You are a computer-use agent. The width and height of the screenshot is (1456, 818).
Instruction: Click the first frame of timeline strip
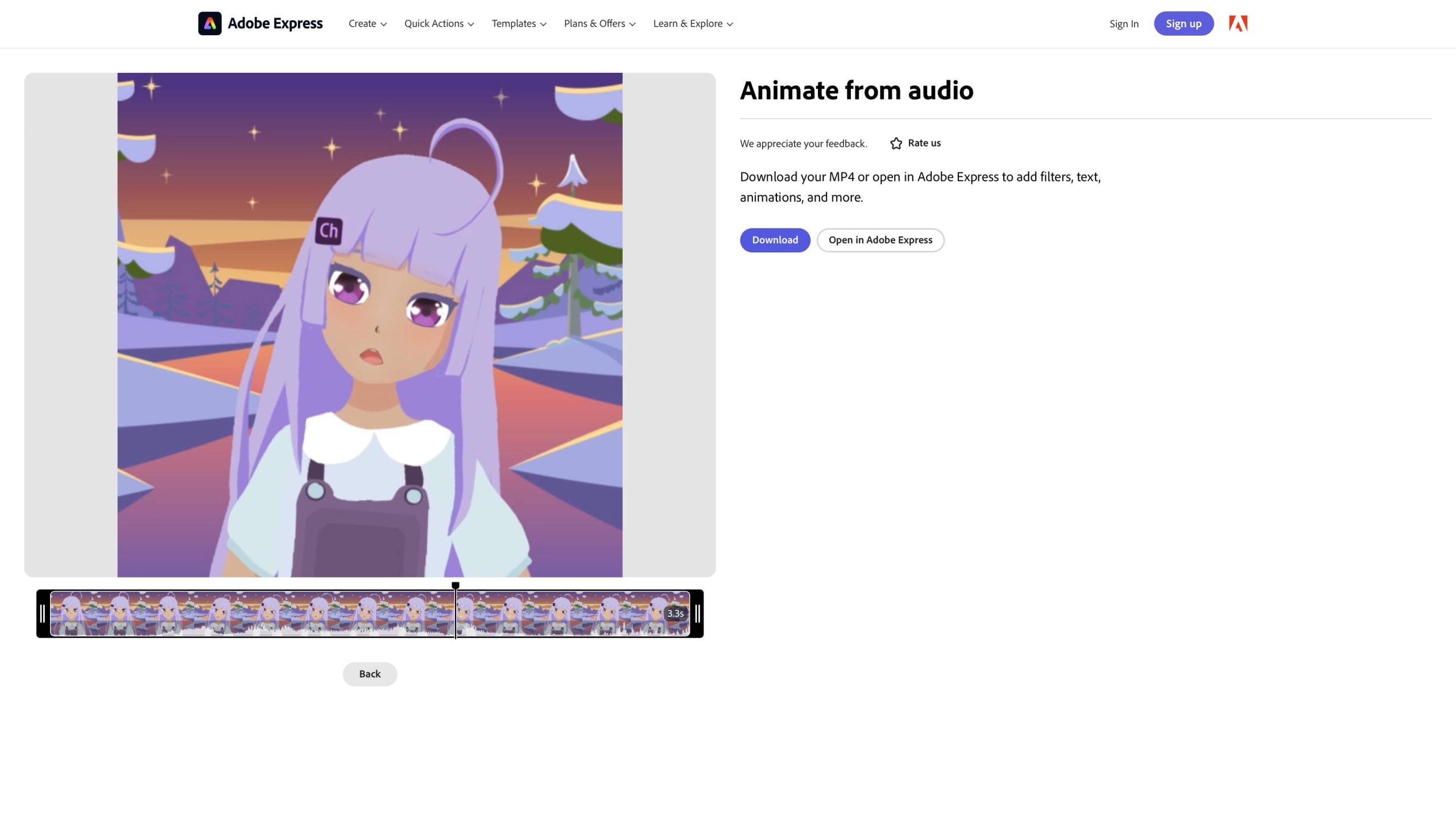[74, 613]
